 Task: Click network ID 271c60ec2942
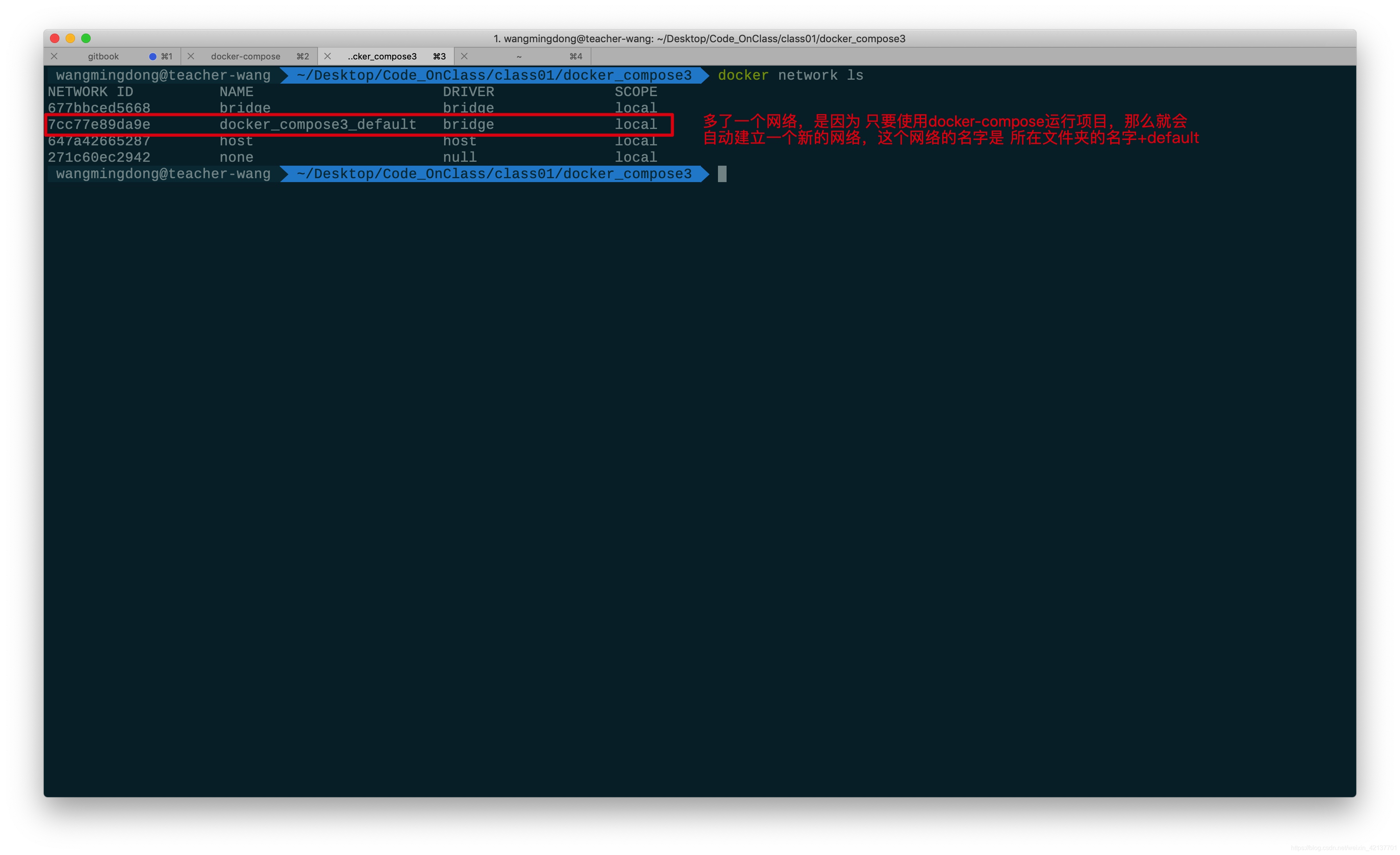coord(99,157)
